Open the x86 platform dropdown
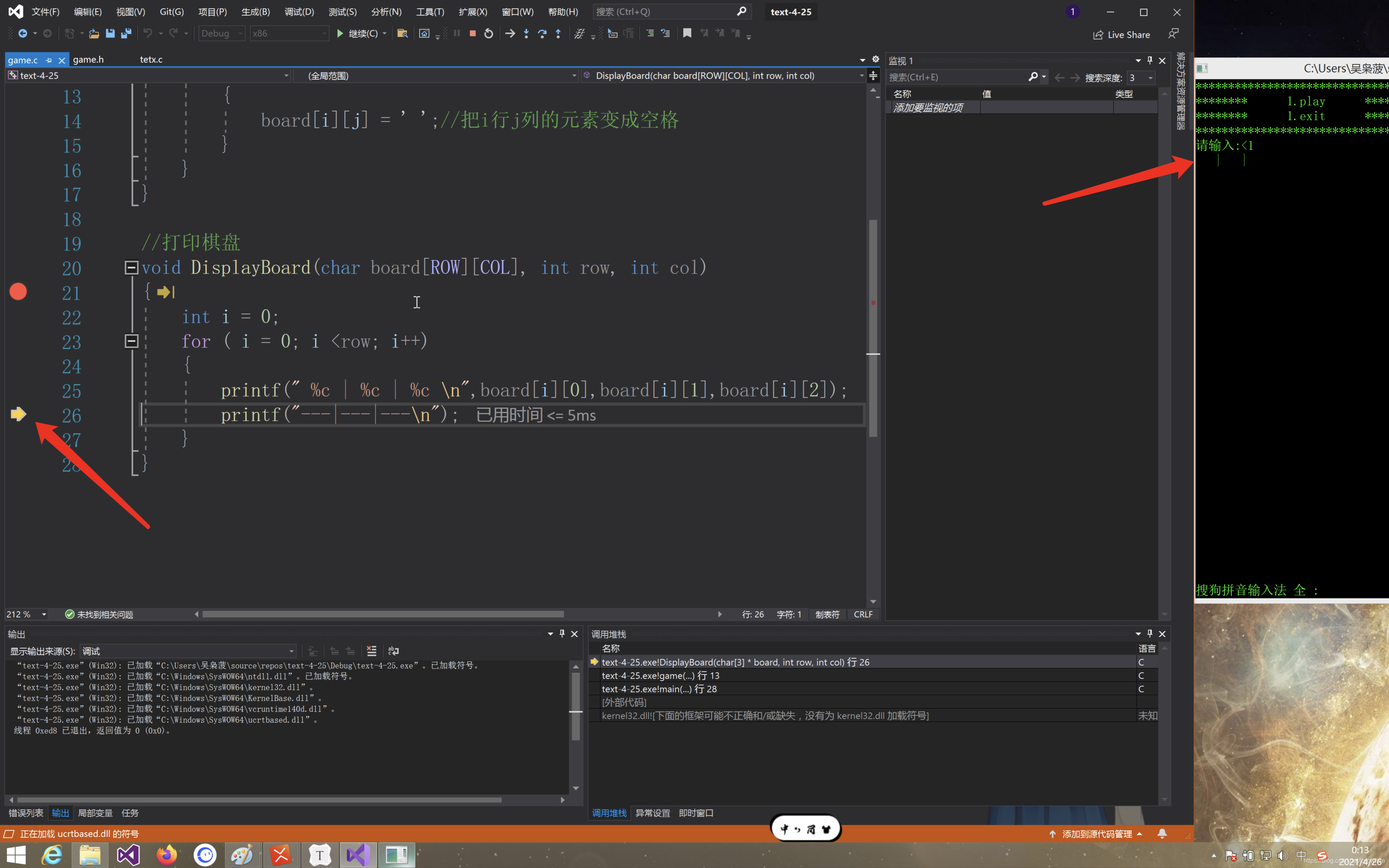Image resolution: width=1389 pixels, height=868 pixels. pyautogui.click(x=289, y=33)
